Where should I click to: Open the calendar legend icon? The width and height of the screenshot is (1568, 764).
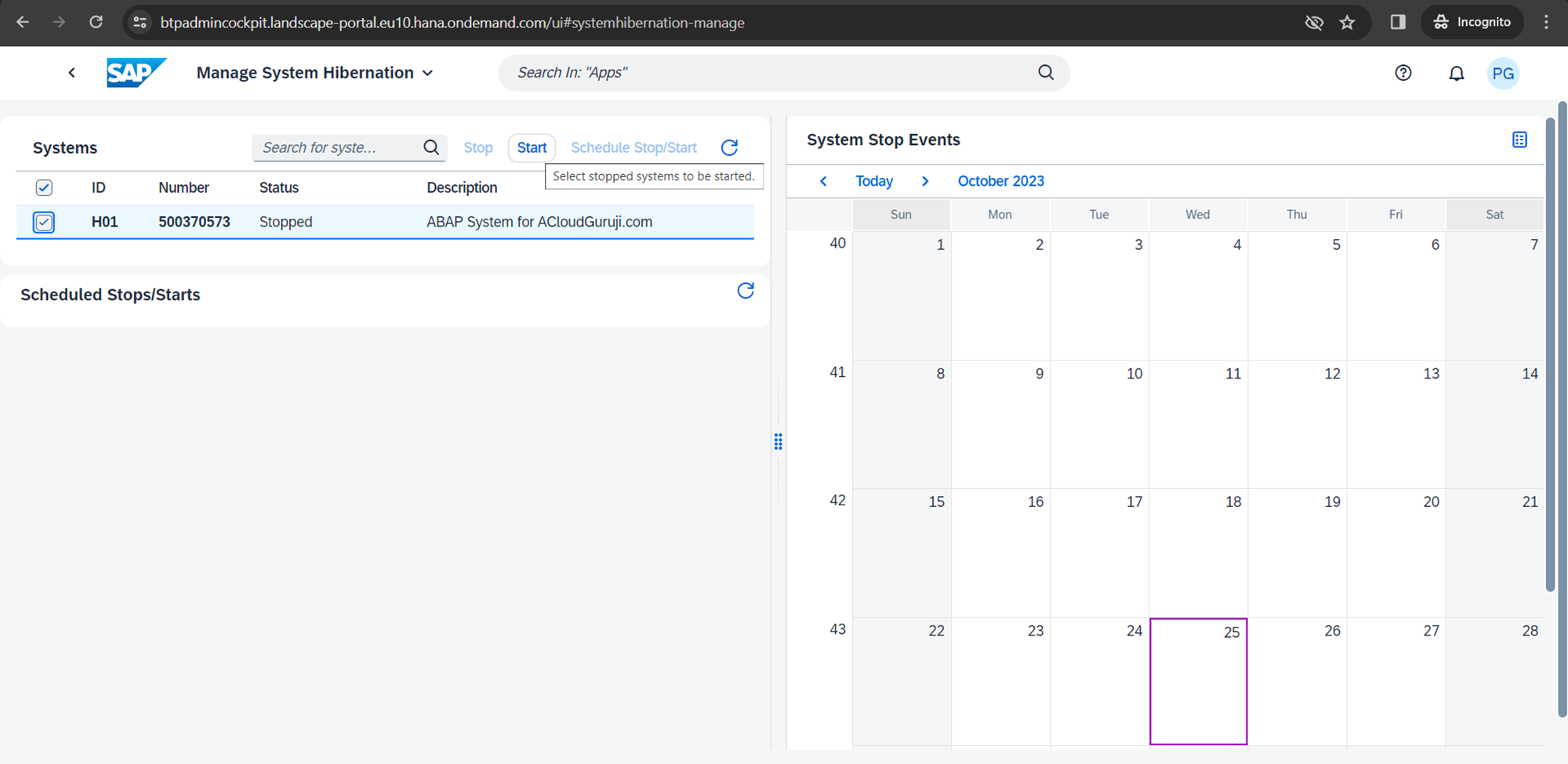(1519, 139)
